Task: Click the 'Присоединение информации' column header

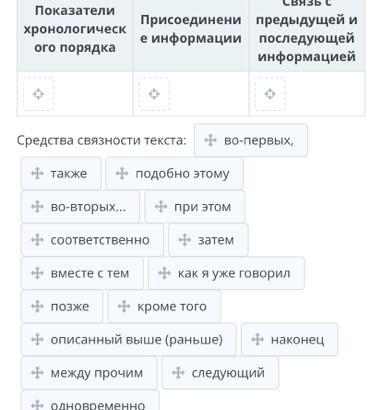Action: [x=191, y=29]
